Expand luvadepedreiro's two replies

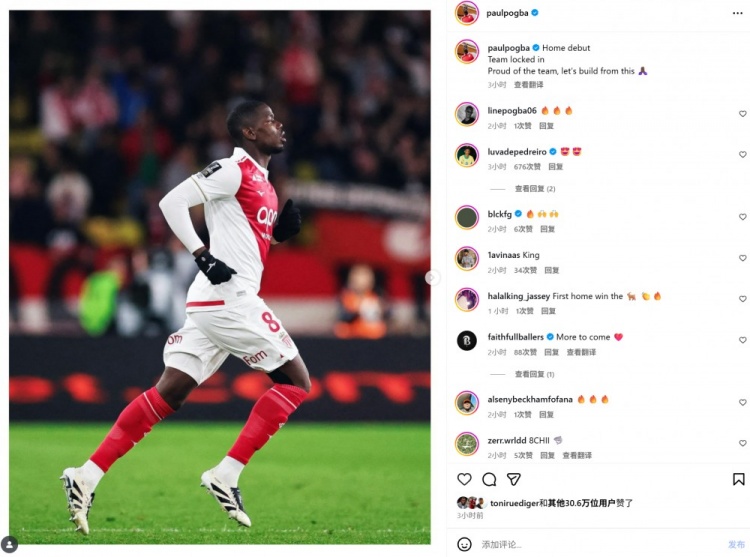pyautogui.click(x=535, y=189)
